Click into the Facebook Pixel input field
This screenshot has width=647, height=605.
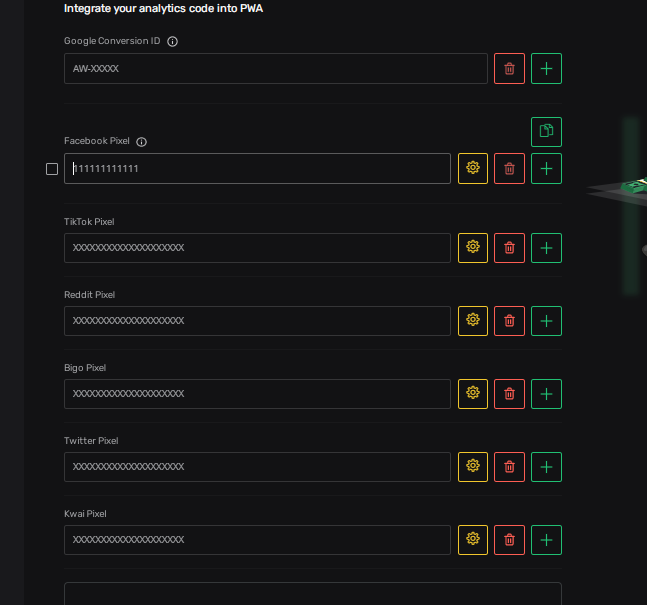(257, 169)
